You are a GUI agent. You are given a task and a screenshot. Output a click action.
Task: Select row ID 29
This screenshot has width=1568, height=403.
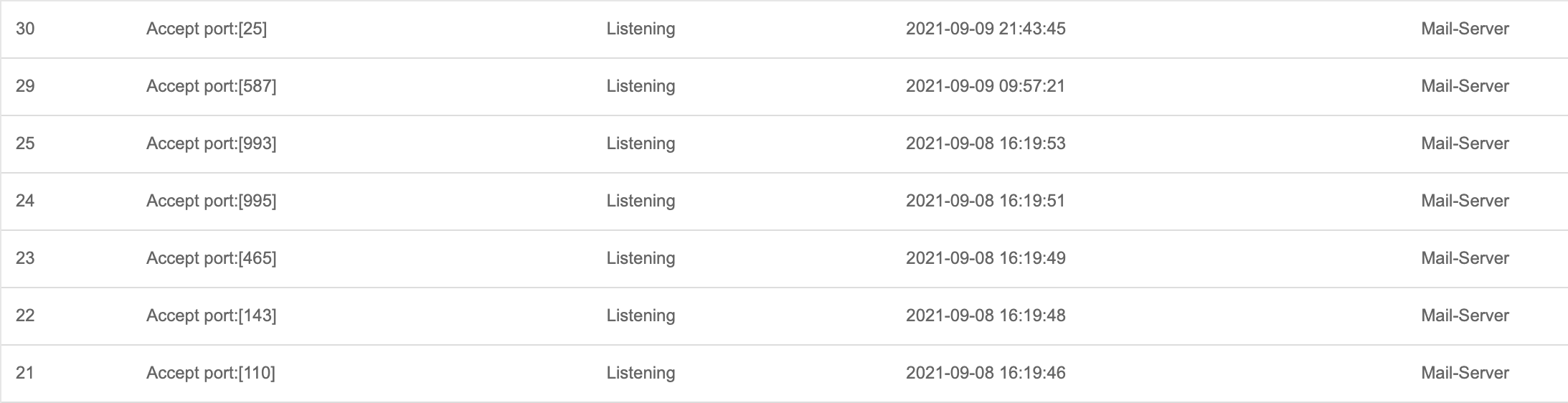coord(25,86)
